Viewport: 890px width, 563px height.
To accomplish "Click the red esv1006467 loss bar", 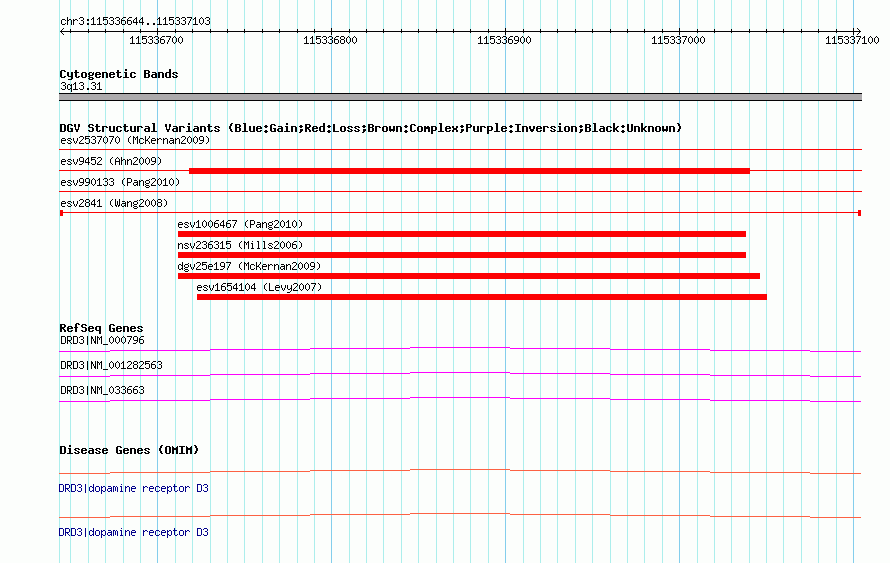I will coord(461,234).
